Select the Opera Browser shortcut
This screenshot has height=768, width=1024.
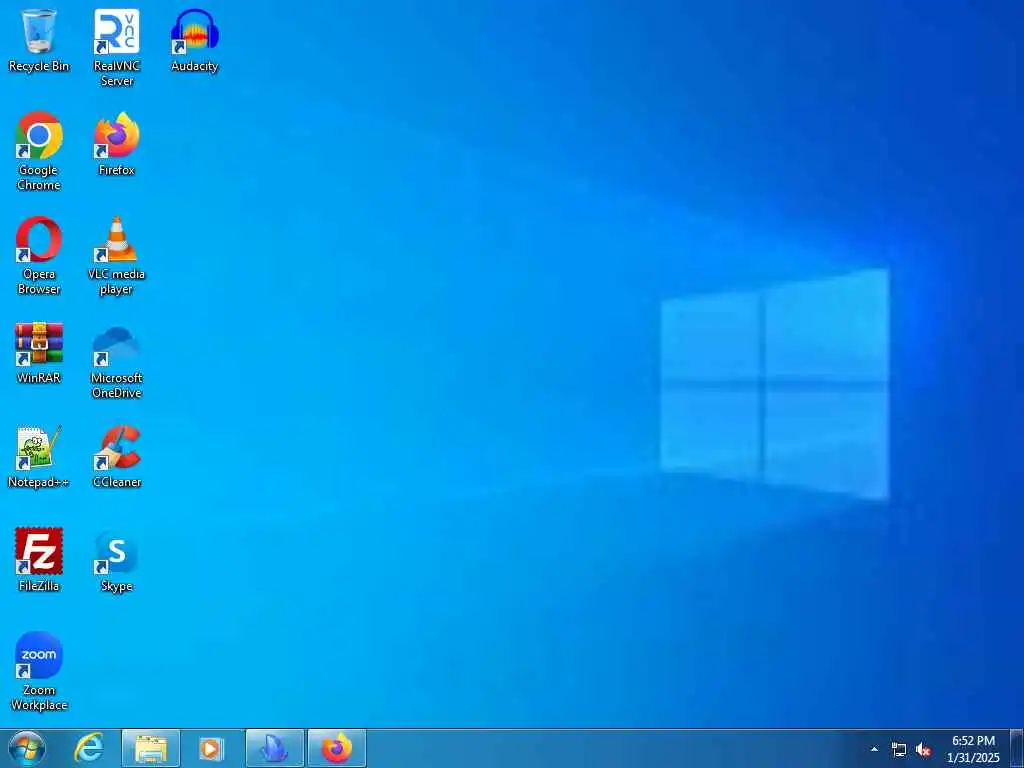click(x=39, y=255)
